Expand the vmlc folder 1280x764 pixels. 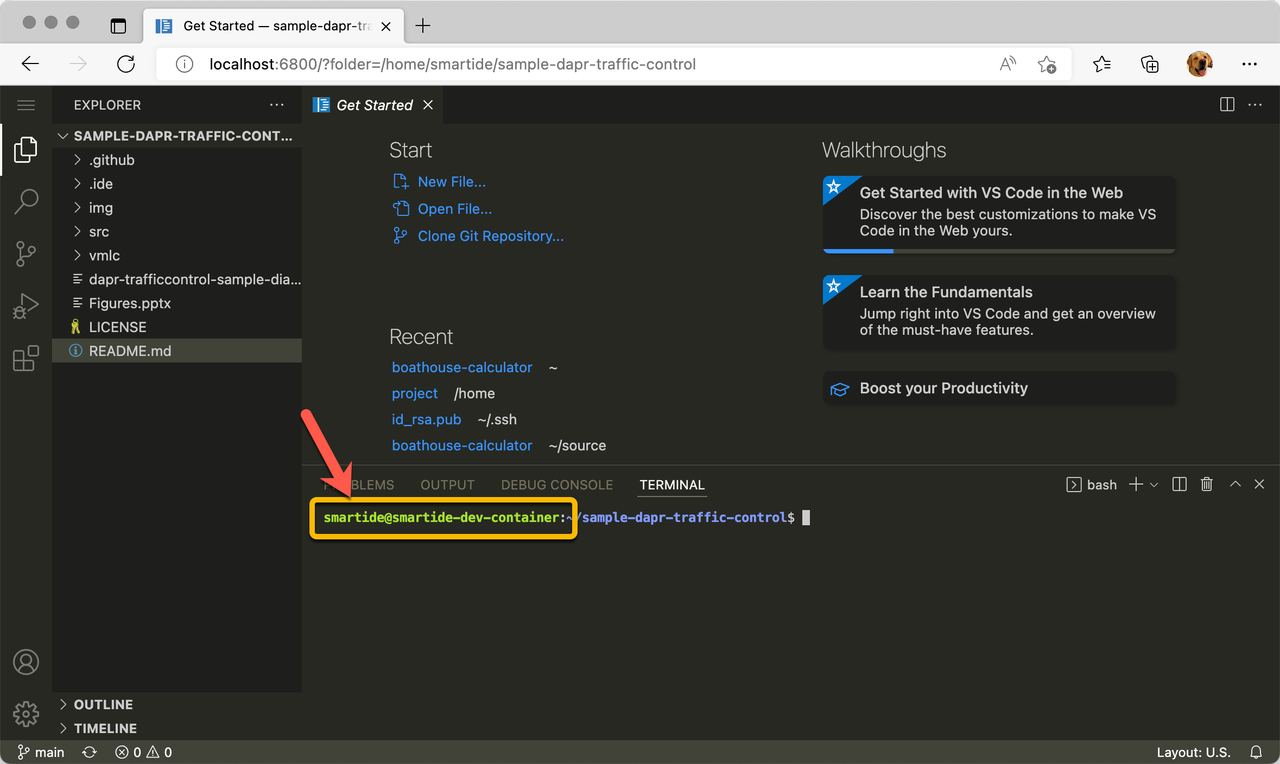177,256
